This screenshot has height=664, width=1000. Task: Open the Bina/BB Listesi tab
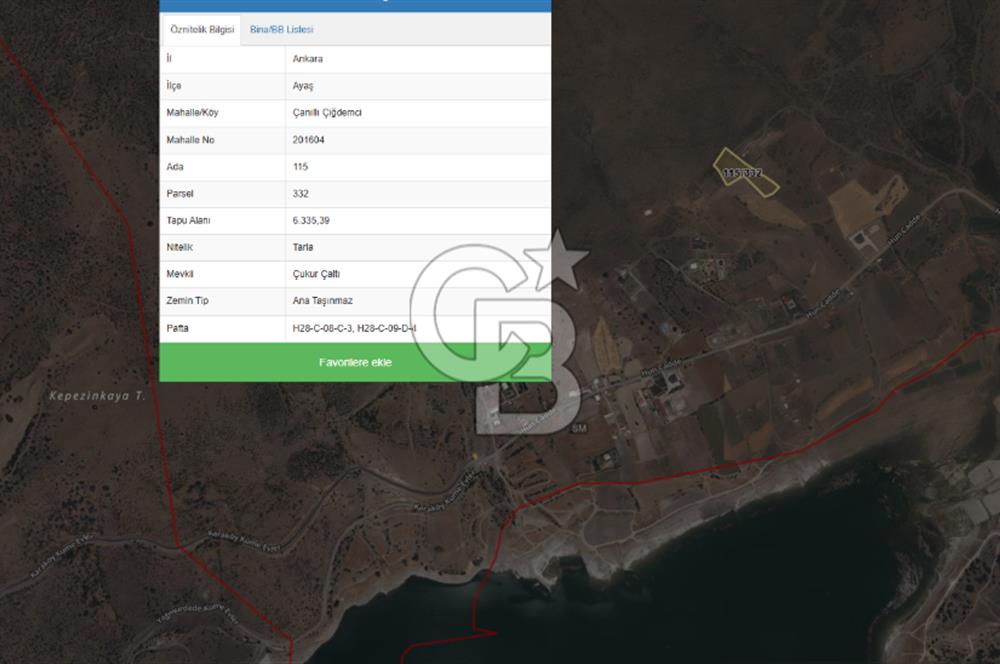pos(281,30)
